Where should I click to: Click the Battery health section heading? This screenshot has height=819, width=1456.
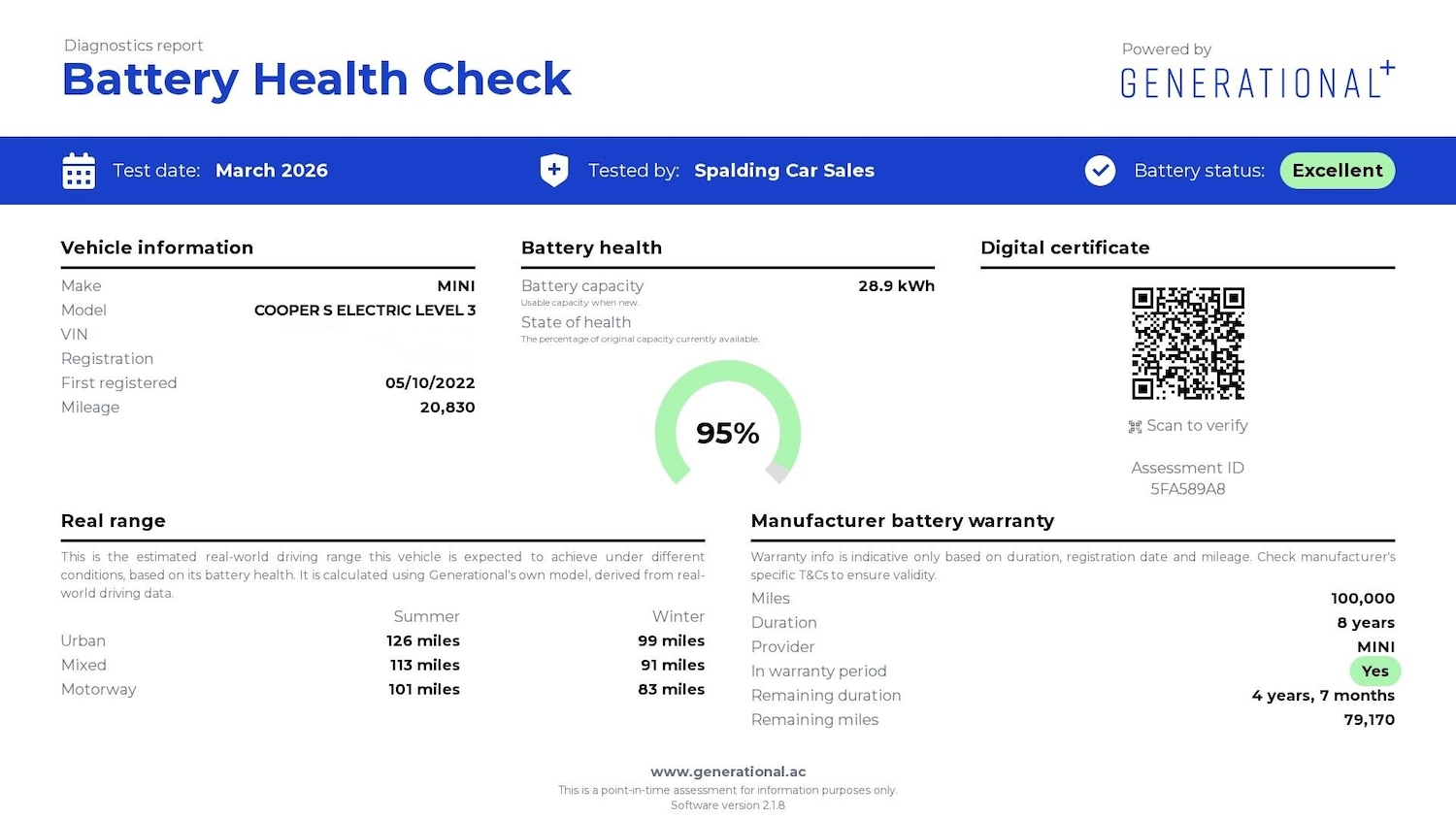click(x=591, y=248)
